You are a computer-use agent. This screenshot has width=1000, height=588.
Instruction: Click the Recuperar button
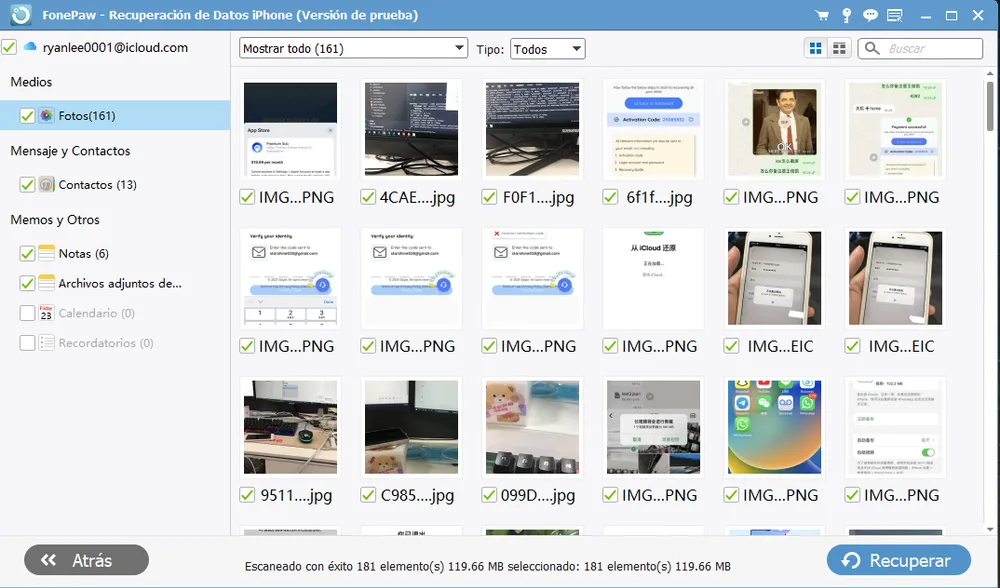point(899,560)
